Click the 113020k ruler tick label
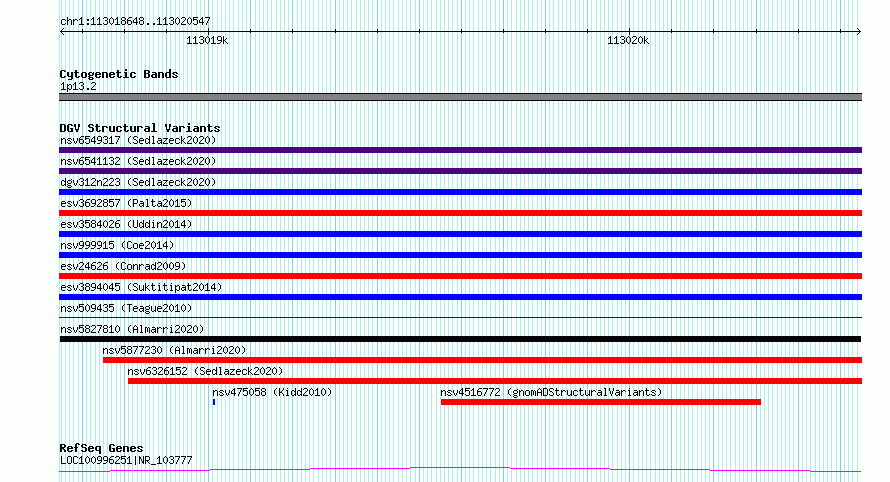Image resolution: width=890 pixels, height=482 pixels. [628, 40]
